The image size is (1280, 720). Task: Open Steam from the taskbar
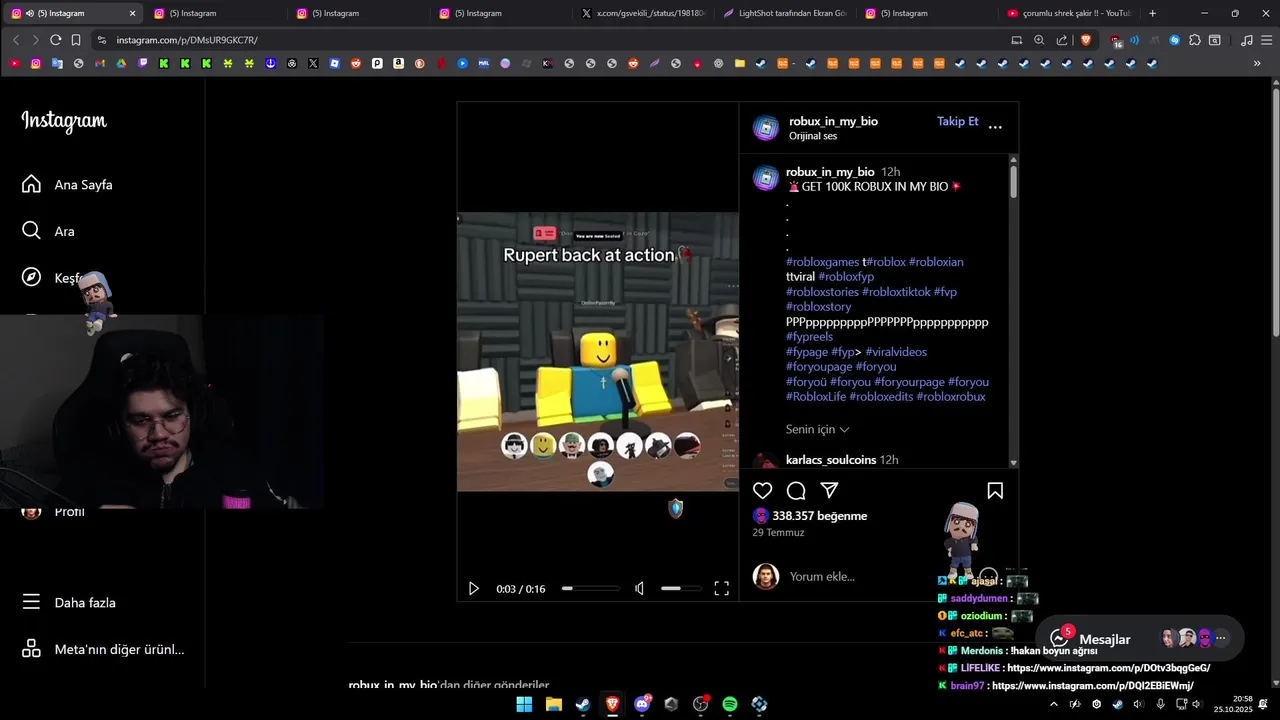582,704
